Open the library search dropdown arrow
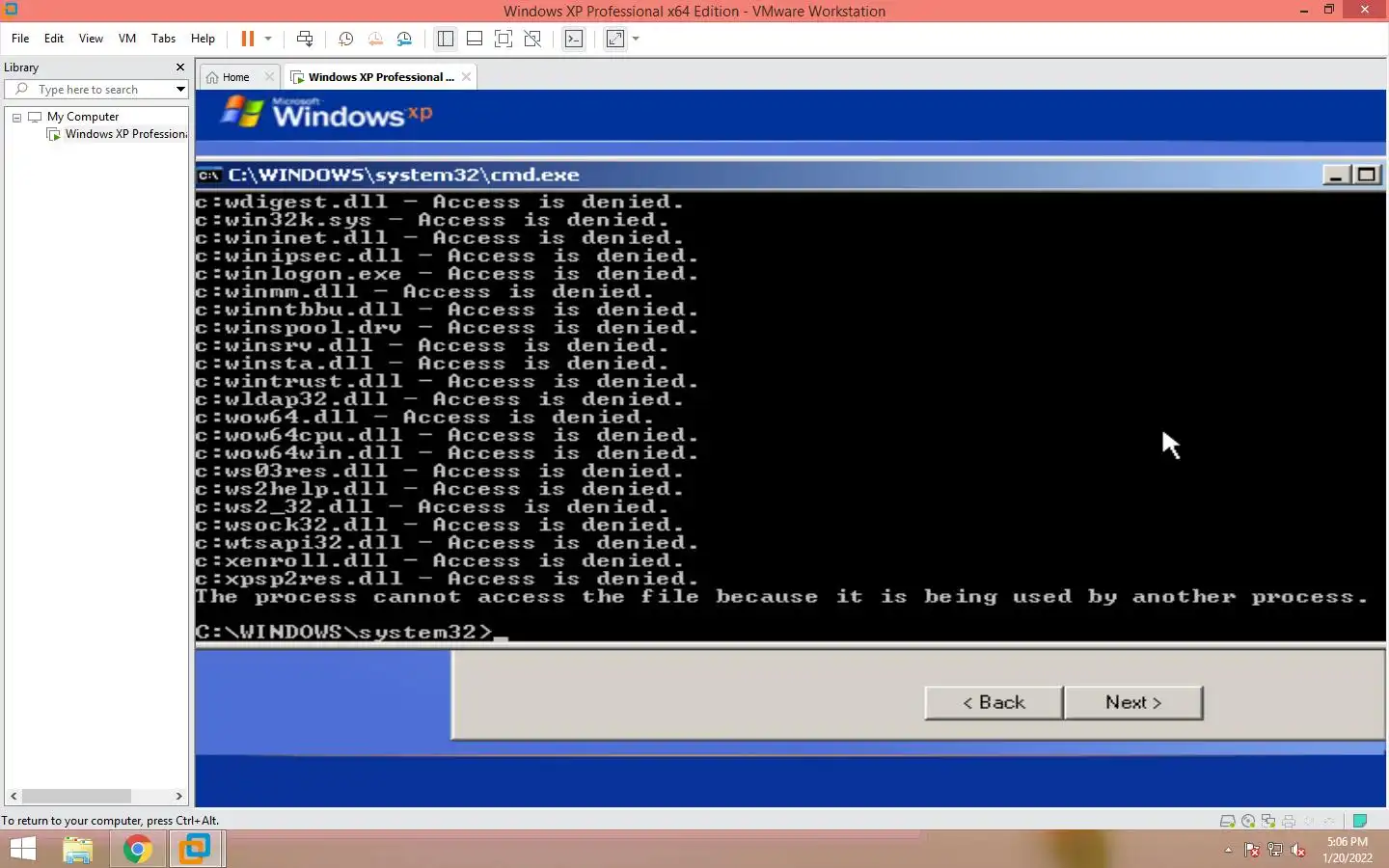 click(180, 90)
